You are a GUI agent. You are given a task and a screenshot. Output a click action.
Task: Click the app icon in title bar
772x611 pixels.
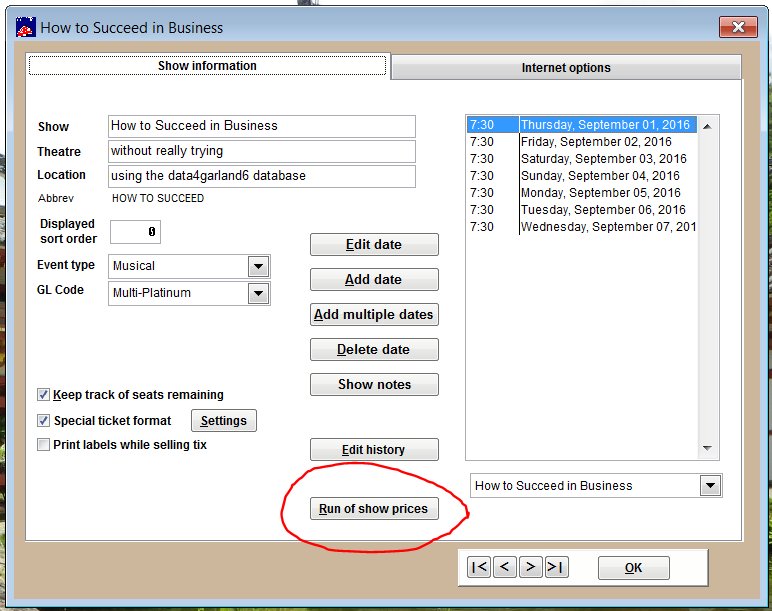click(26, 27)
